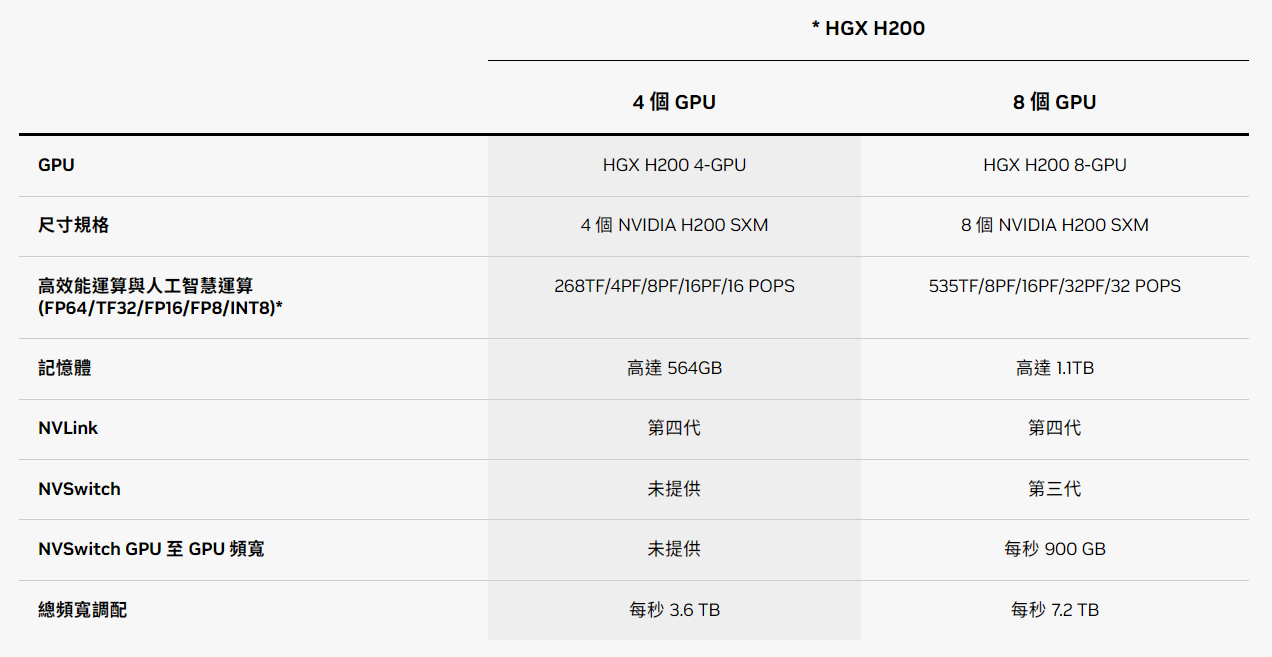
Task: Click the 高達 1.1TB memory value
Action: tap(1054, 368)
